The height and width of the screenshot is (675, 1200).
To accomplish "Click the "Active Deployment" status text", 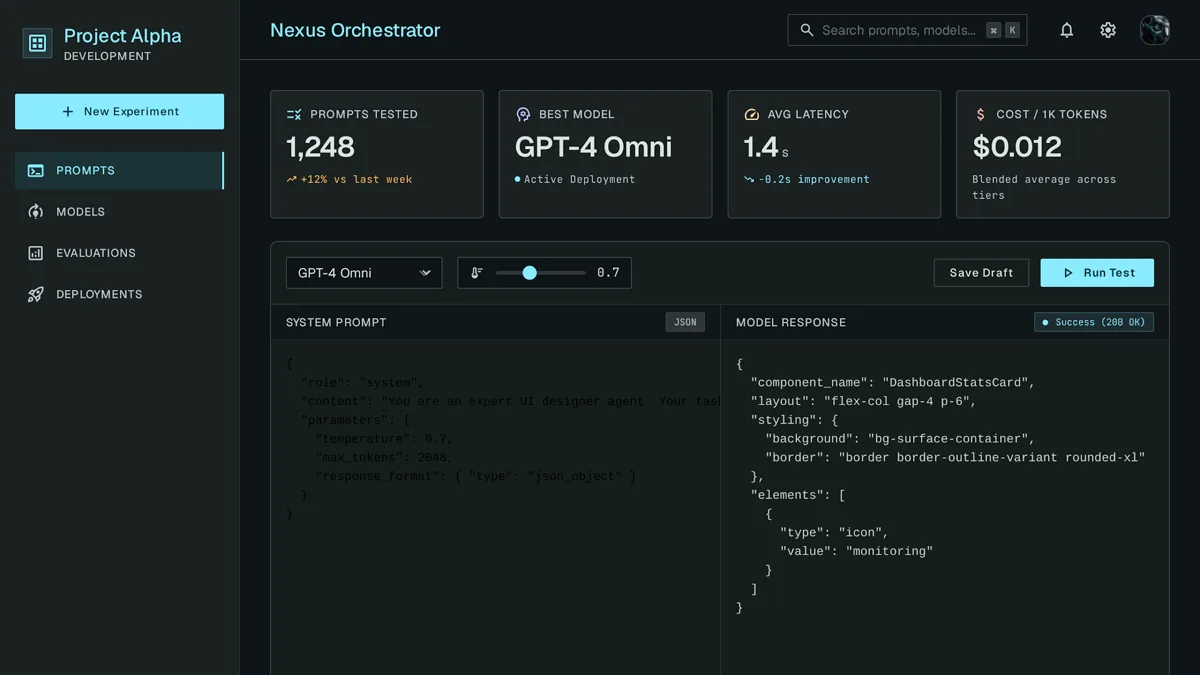I will point(579,180).
